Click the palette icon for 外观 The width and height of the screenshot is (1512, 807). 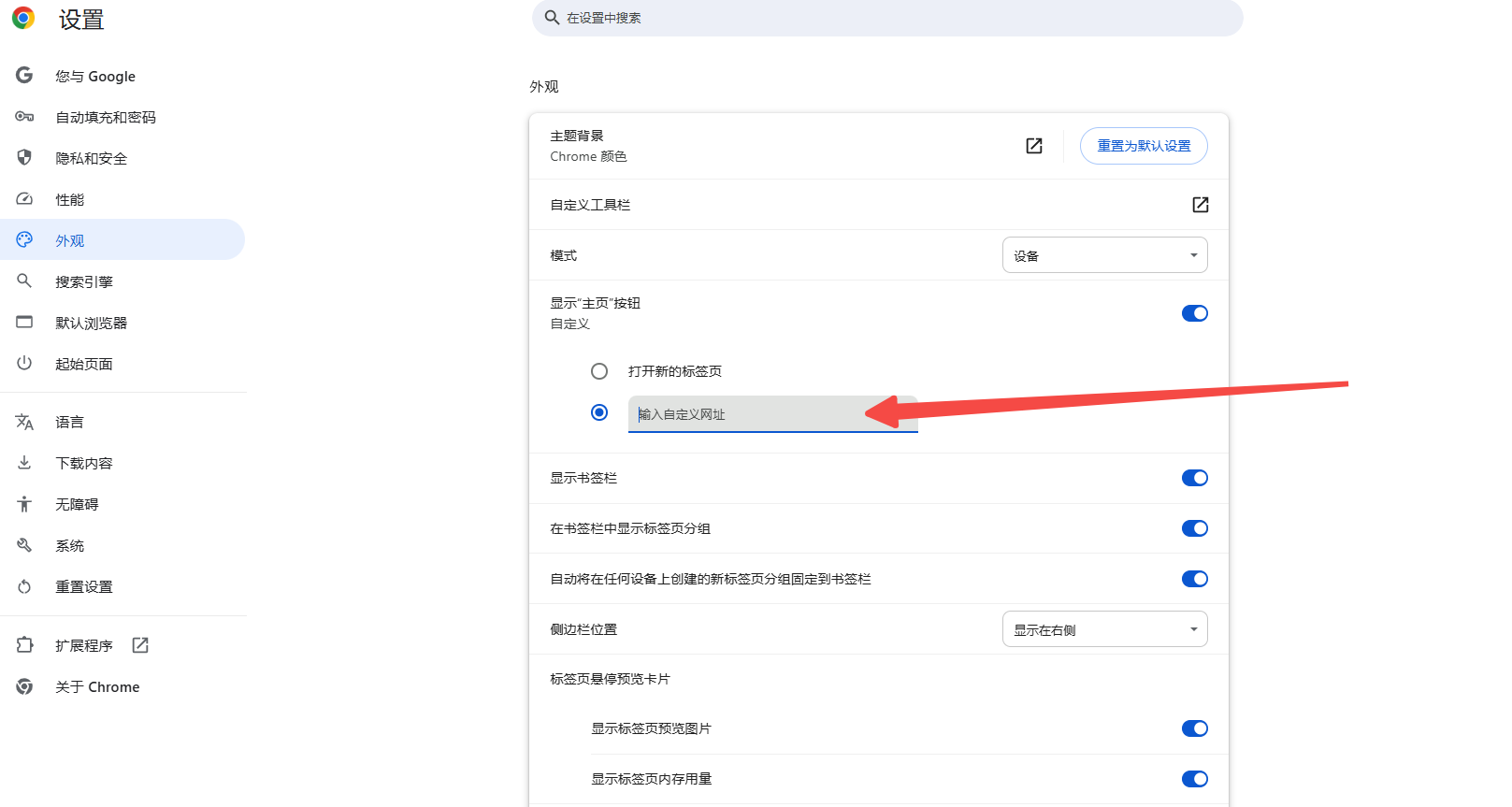[x=24, y=239]
